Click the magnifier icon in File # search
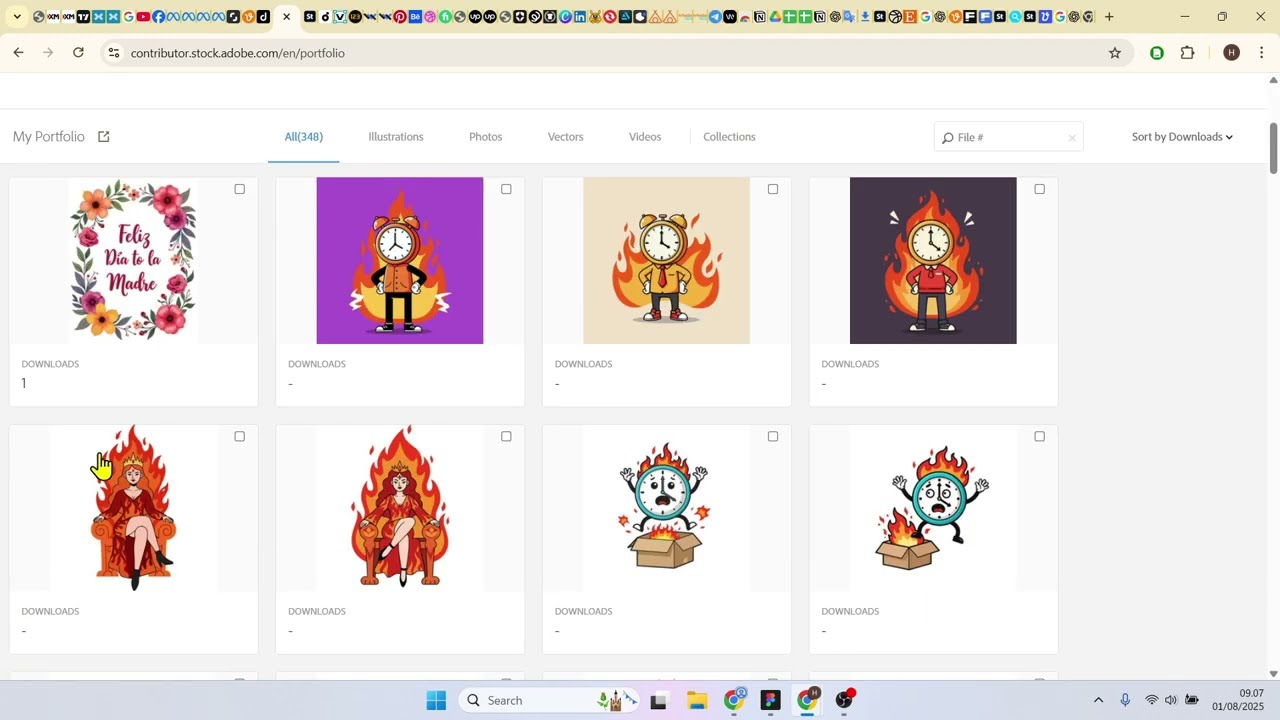The height and width of the screenshot is (720, 1280). click(x=947, y=138)
